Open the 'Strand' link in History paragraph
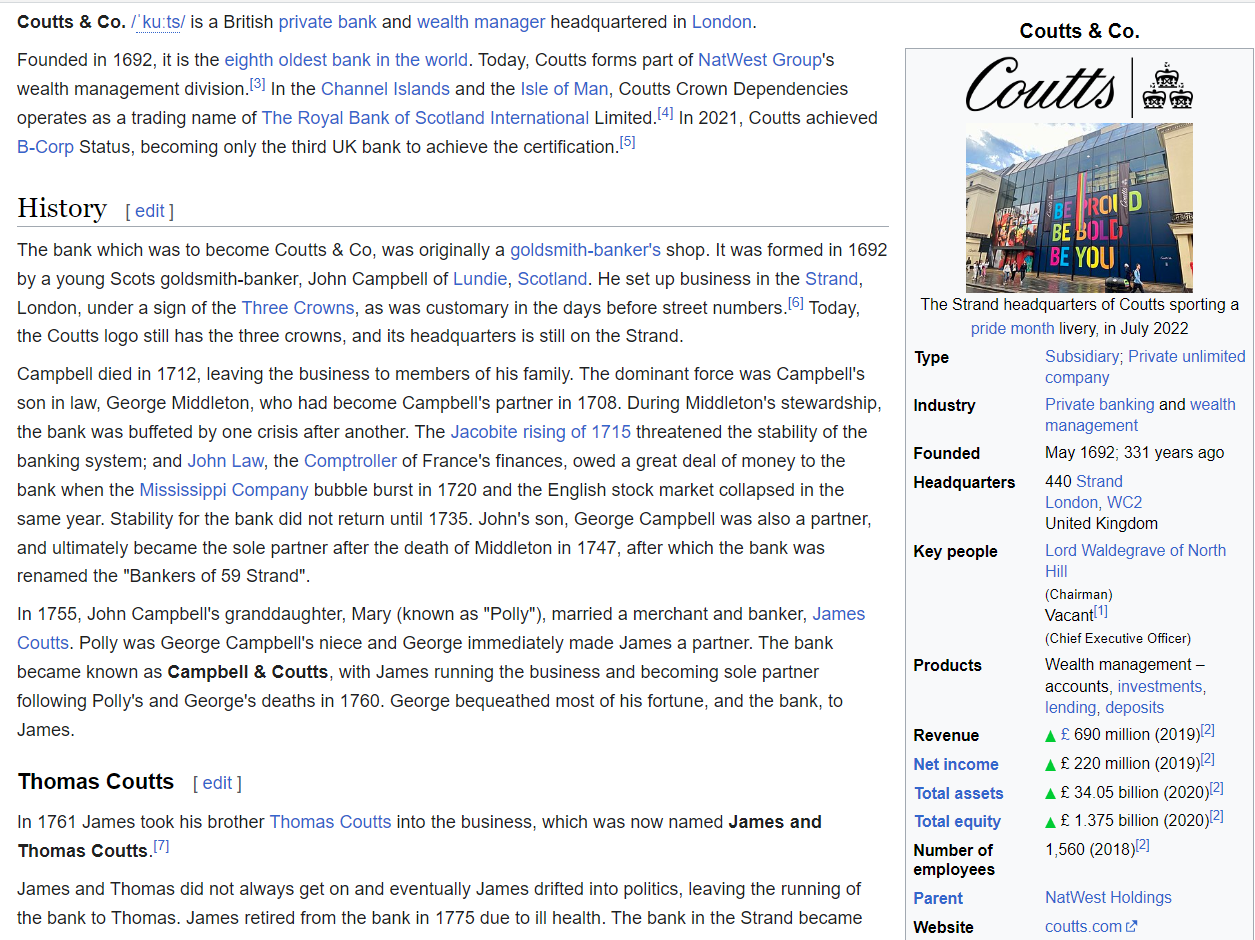The height and width of the screenshot is (940, 1255). click(x=831, y=279)
